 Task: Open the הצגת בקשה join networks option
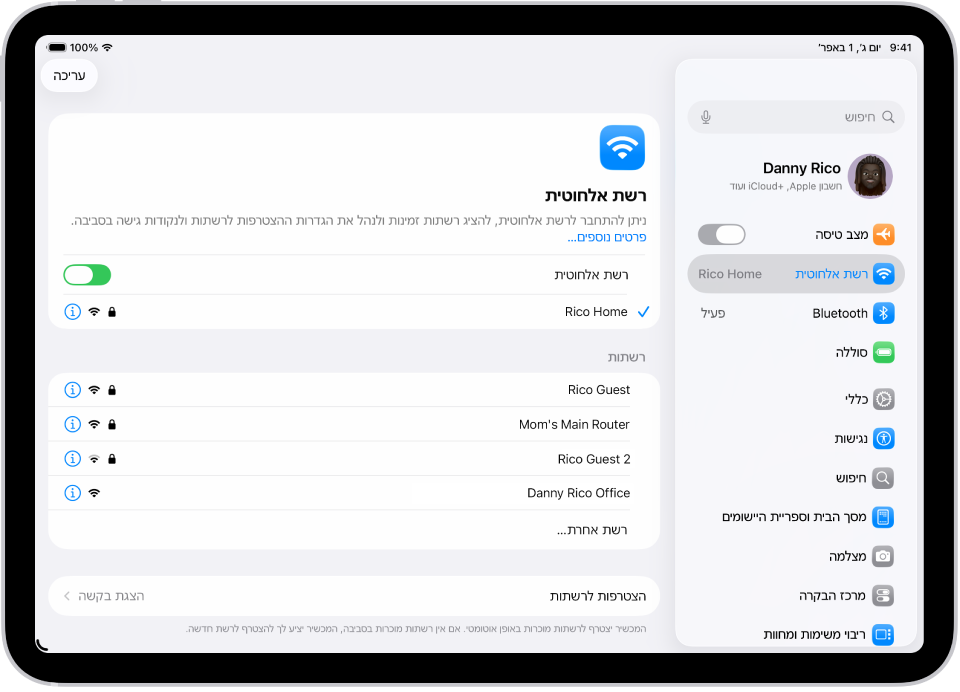(354, 596)
